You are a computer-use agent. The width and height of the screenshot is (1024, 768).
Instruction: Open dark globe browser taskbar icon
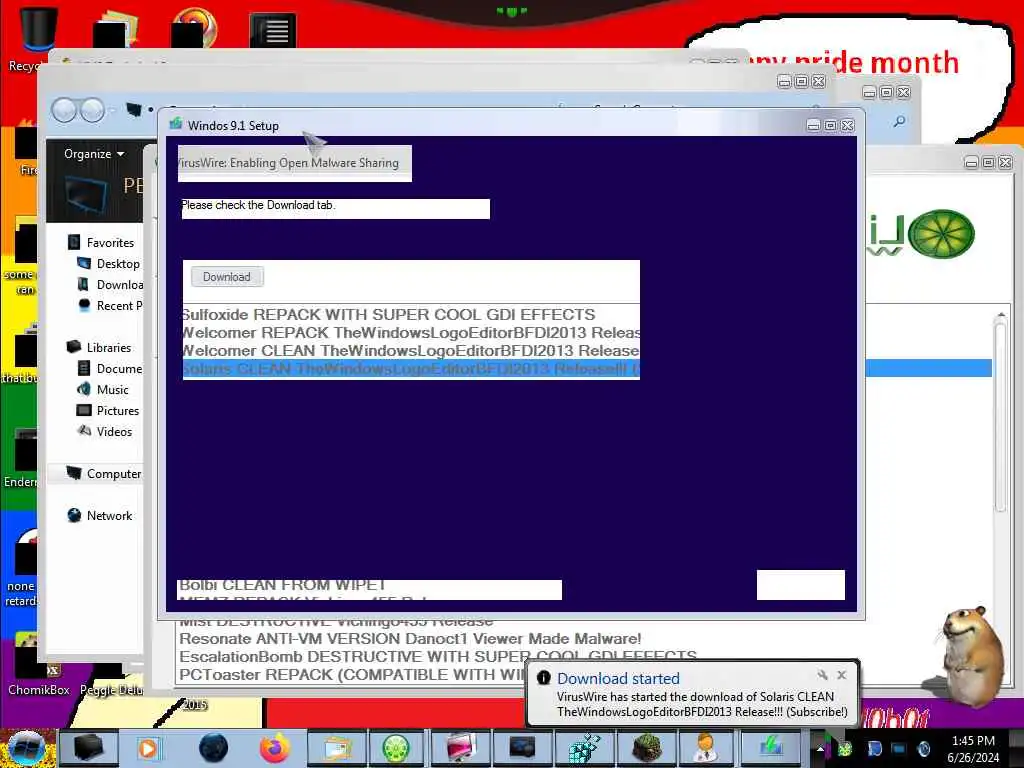pos(213,748)
